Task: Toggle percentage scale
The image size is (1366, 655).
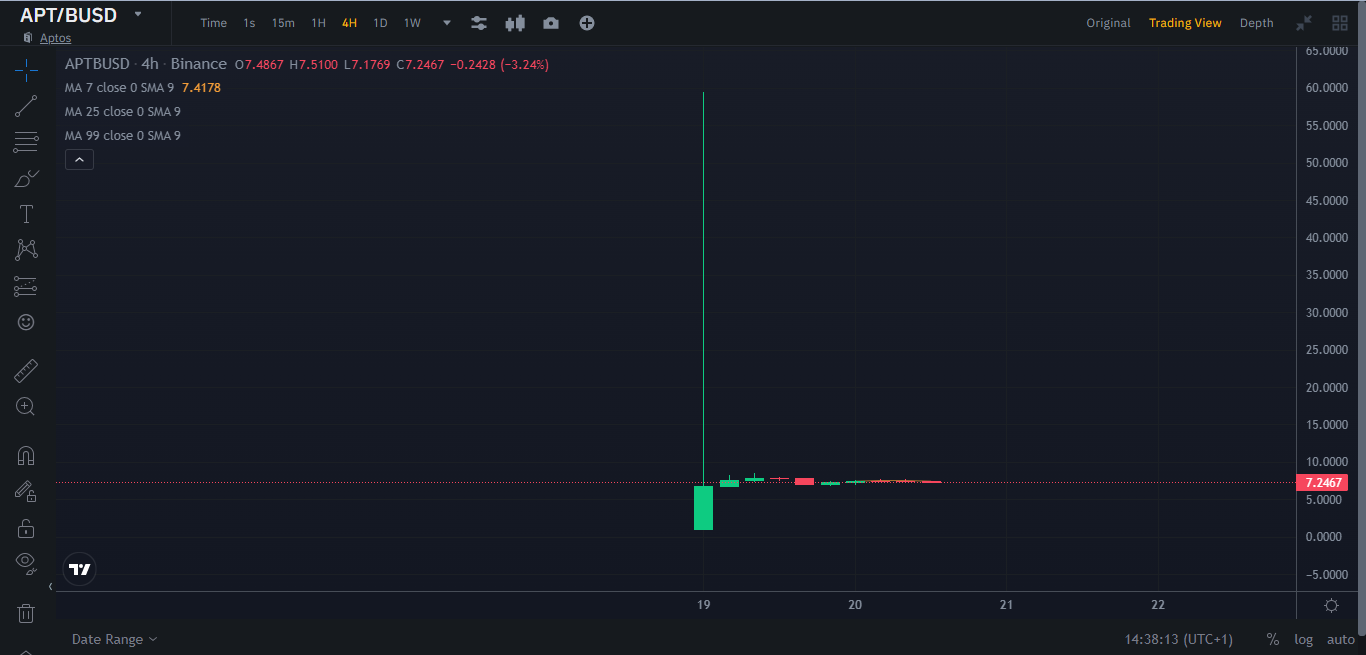Action: click(1272, 639)
